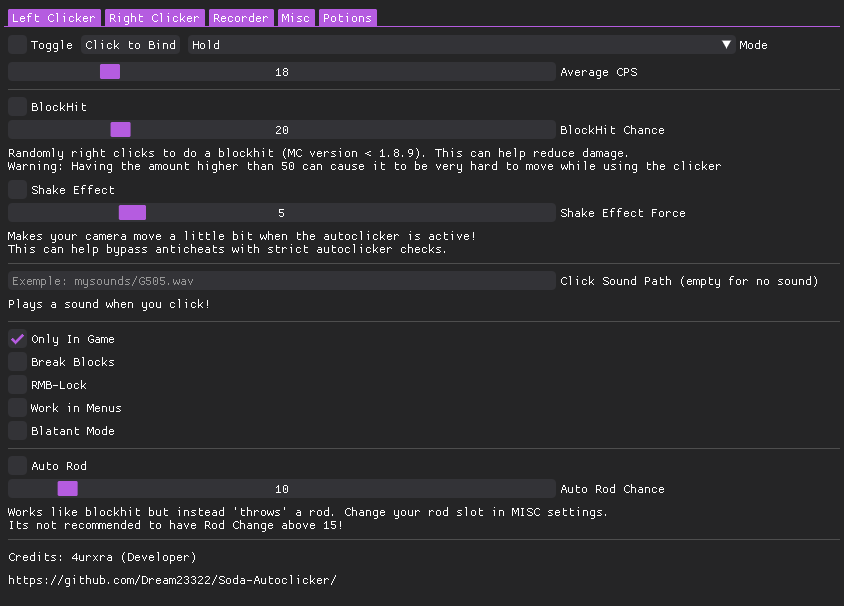
Task: Click the BlockHit Chance slider
Action: [x=281, y=130]
